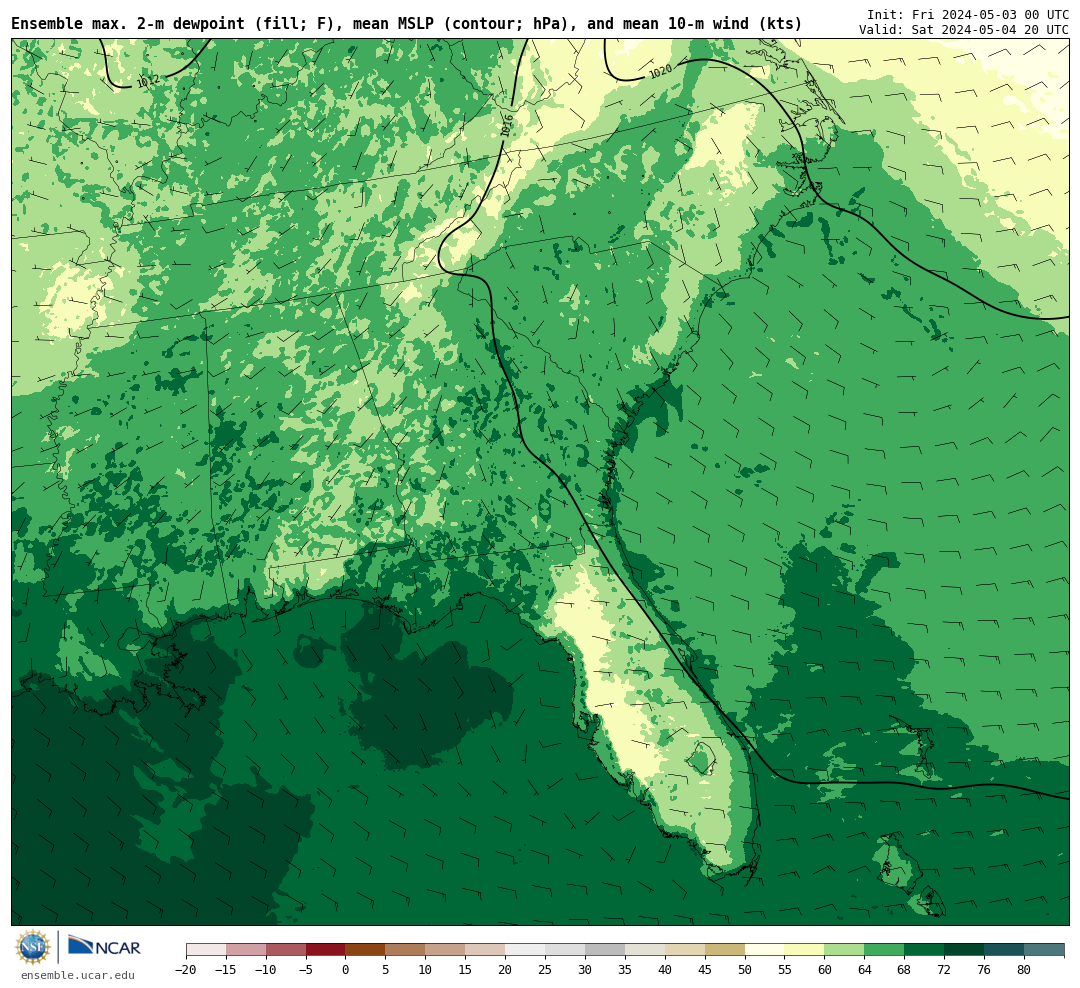Image resolution: width=1080 pixels, height=988 pixels.
Task: Pick the colorbar swatch between -20 and -15
Action: click(x=206, y=950)
